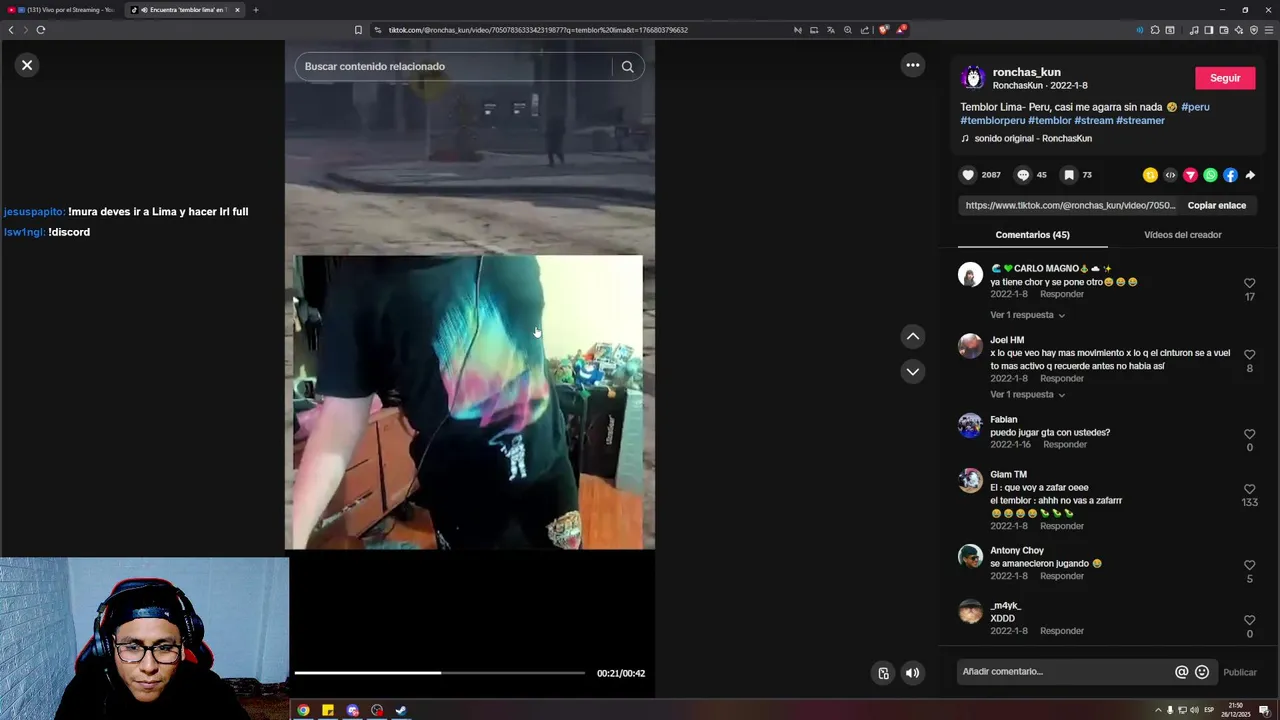
Task: Click 'Copiar enlace' button
Action: [1216, 205]
